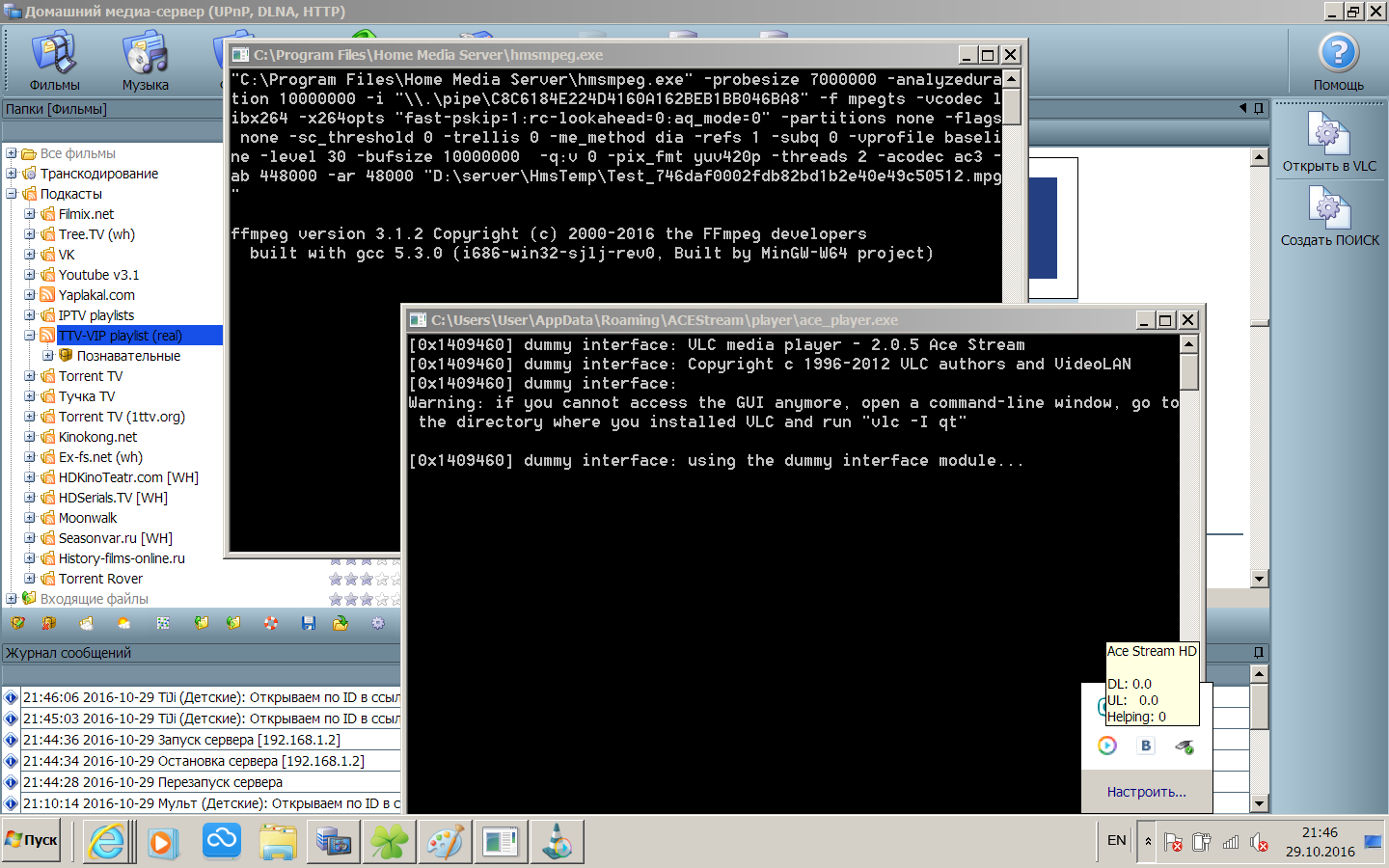The width and height of the screenshot is (1389, 868).
Task: Expand the Youtube v3.1 podcast node
Action: 30,275
